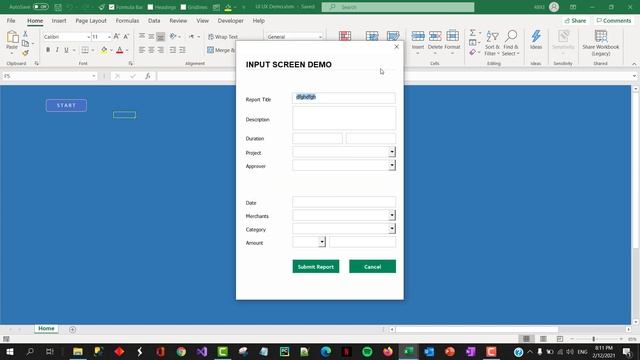Open Chrome from the taskbar
The width and height of the screenshot is (640, 360).
[181, 351]
